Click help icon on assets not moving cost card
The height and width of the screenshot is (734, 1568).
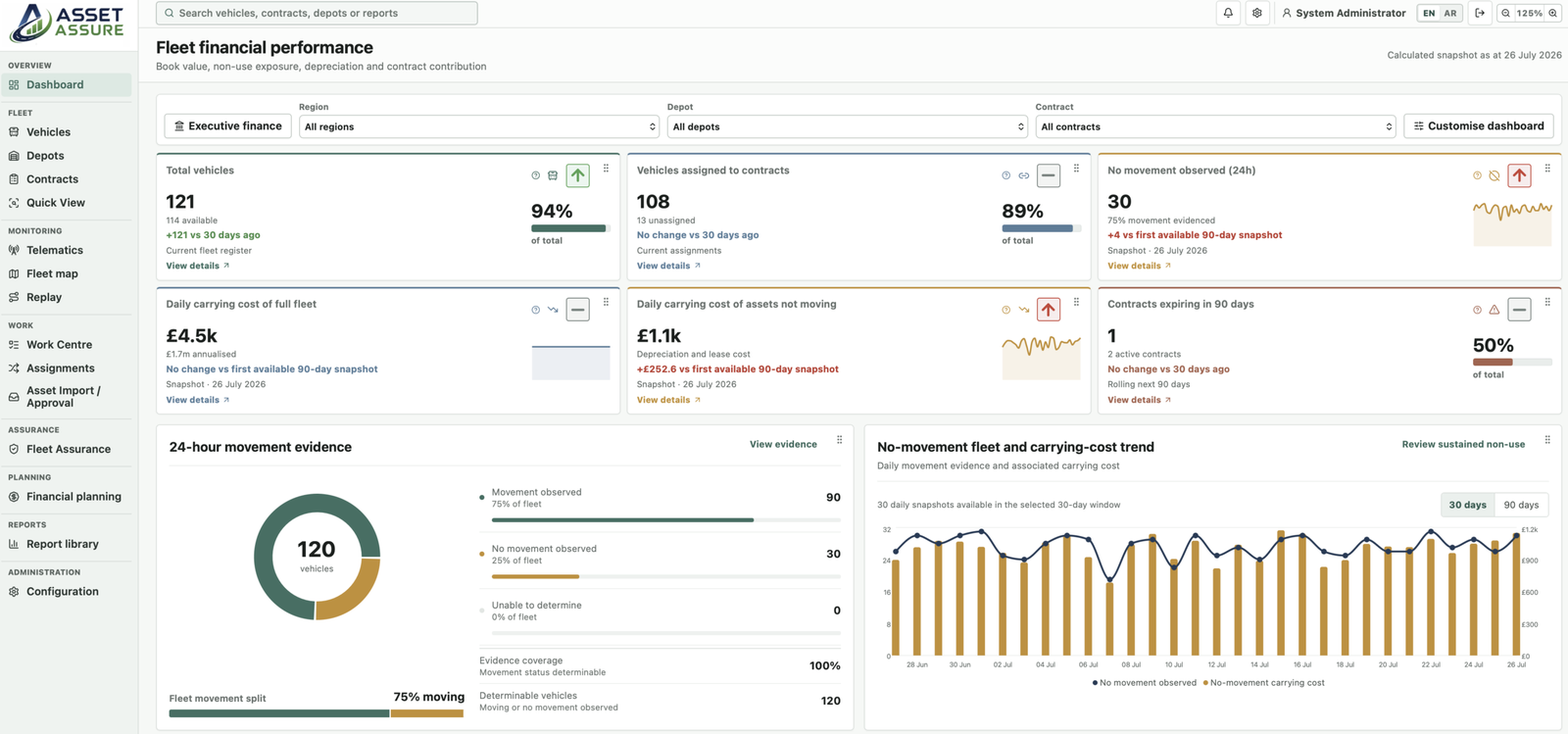click(x=1005, y=310)
